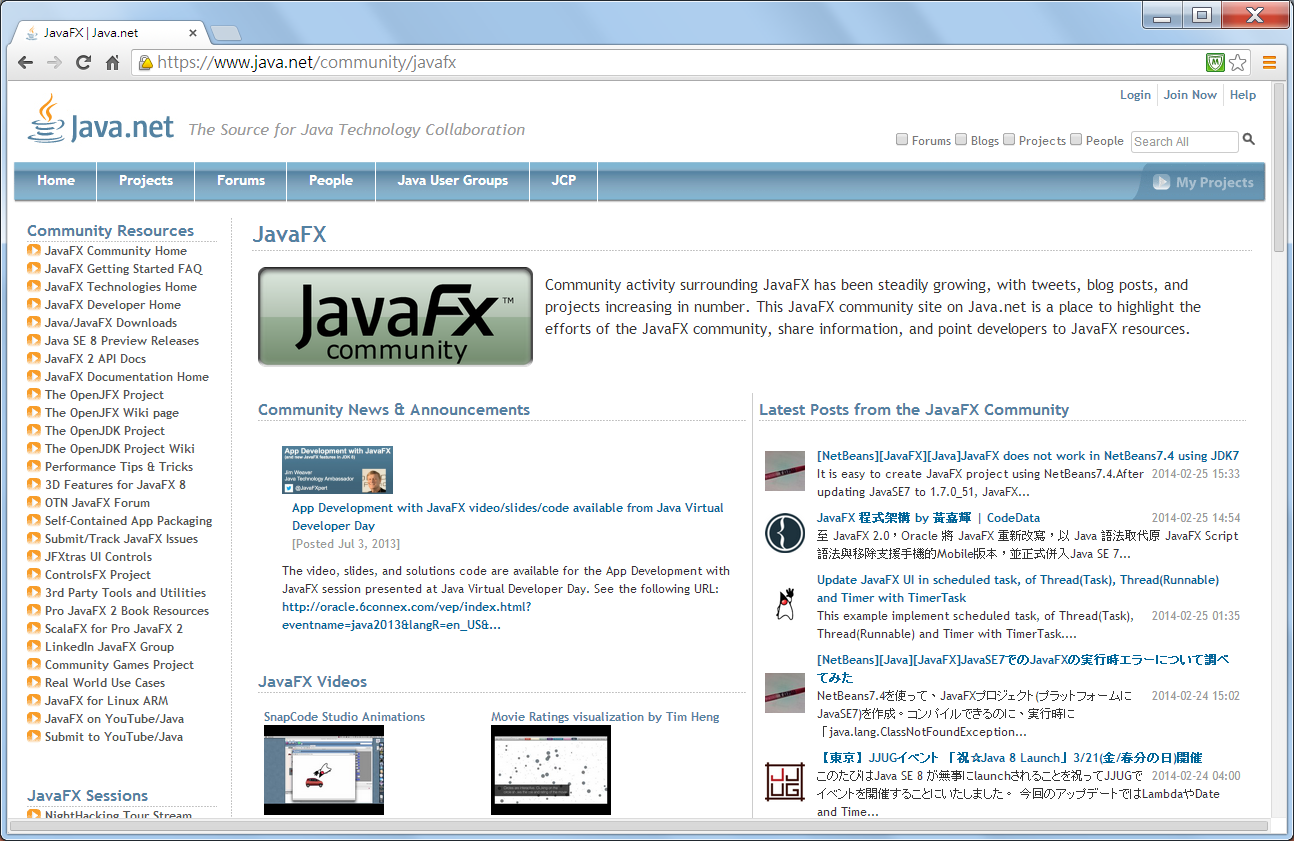Open JavaFX Getting Started FAQ link

point(123,269)
